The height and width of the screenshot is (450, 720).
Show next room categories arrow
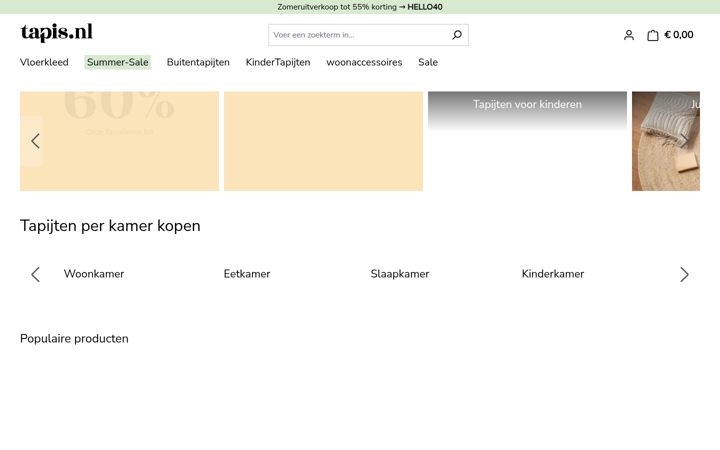point(684,274)
